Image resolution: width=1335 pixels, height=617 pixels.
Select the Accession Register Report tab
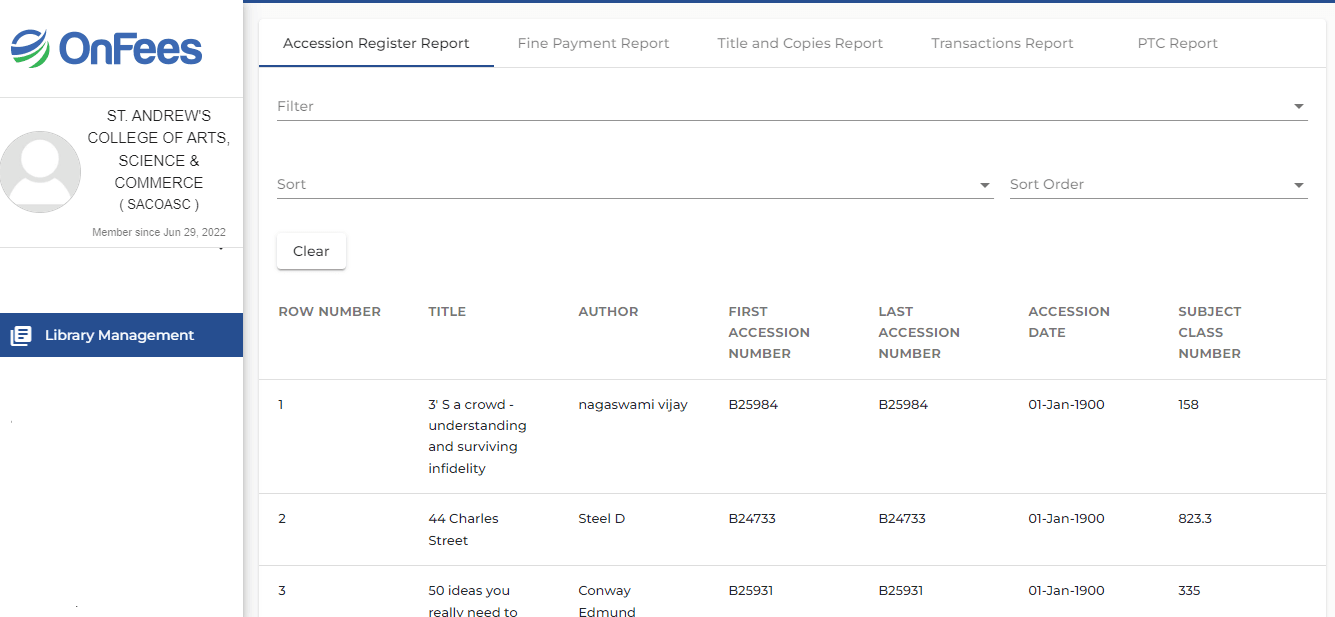pyautogui.click(x=376, y=44)
